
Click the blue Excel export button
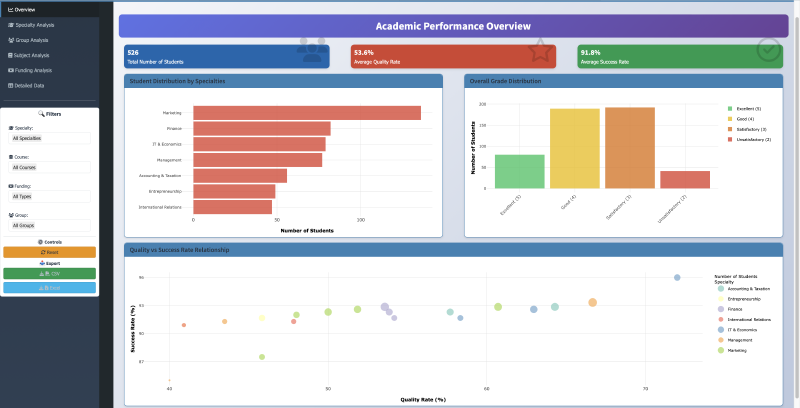click(x=49, y=288)
